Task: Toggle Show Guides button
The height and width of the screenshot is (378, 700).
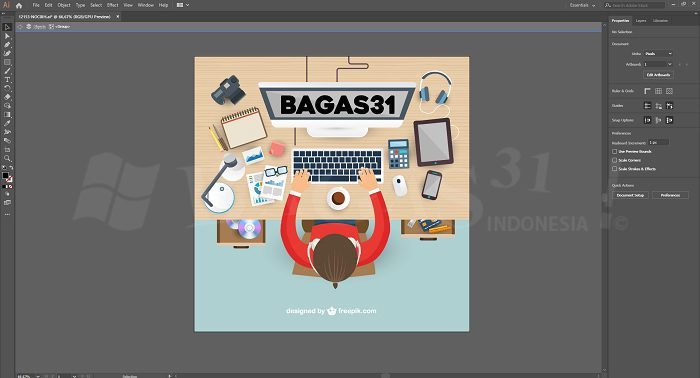Action: coord(647,106)
